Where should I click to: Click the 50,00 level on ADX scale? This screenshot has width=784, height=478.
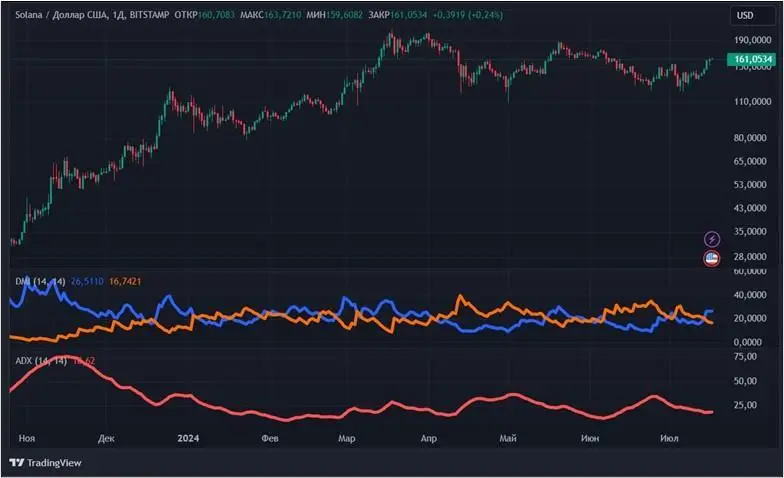745,381
